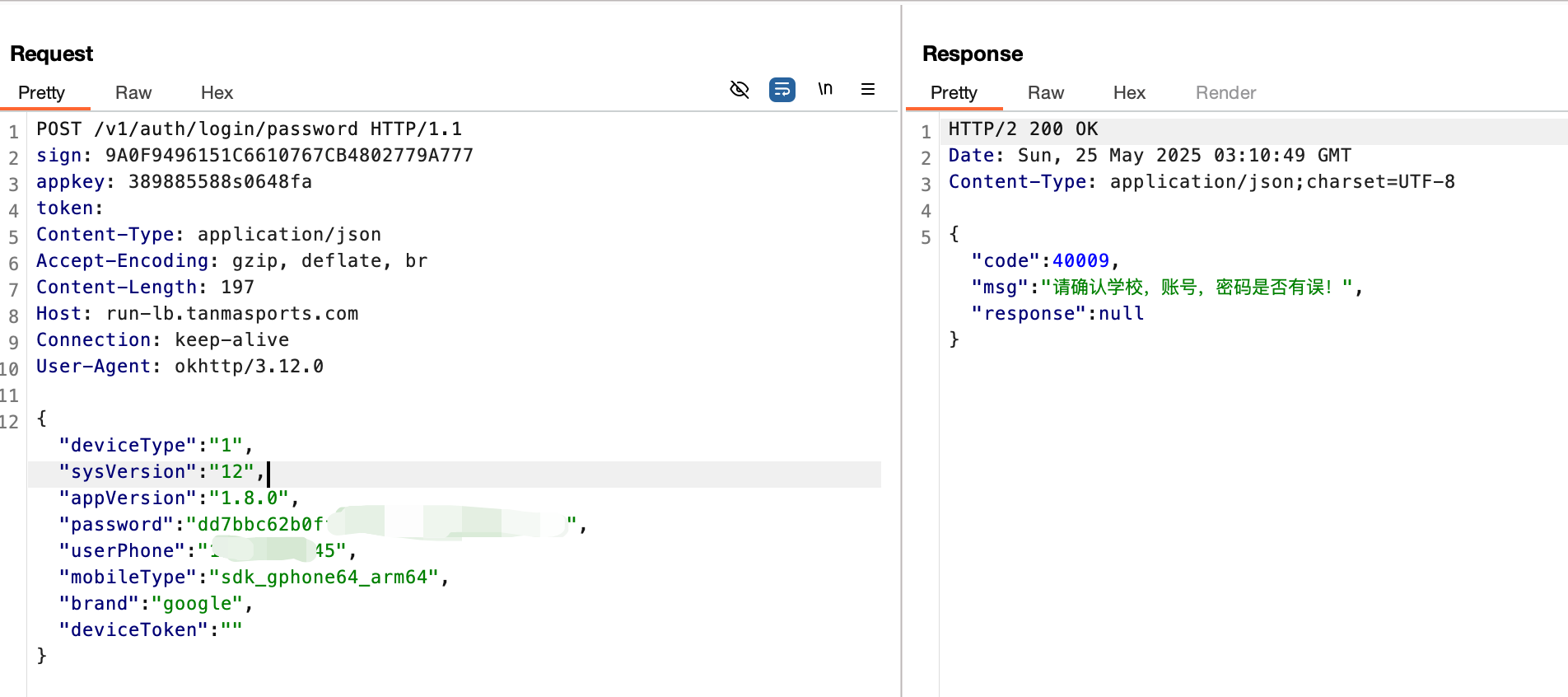
Task: Click the Content-Length: 197 line
Action: click(145, 288)
